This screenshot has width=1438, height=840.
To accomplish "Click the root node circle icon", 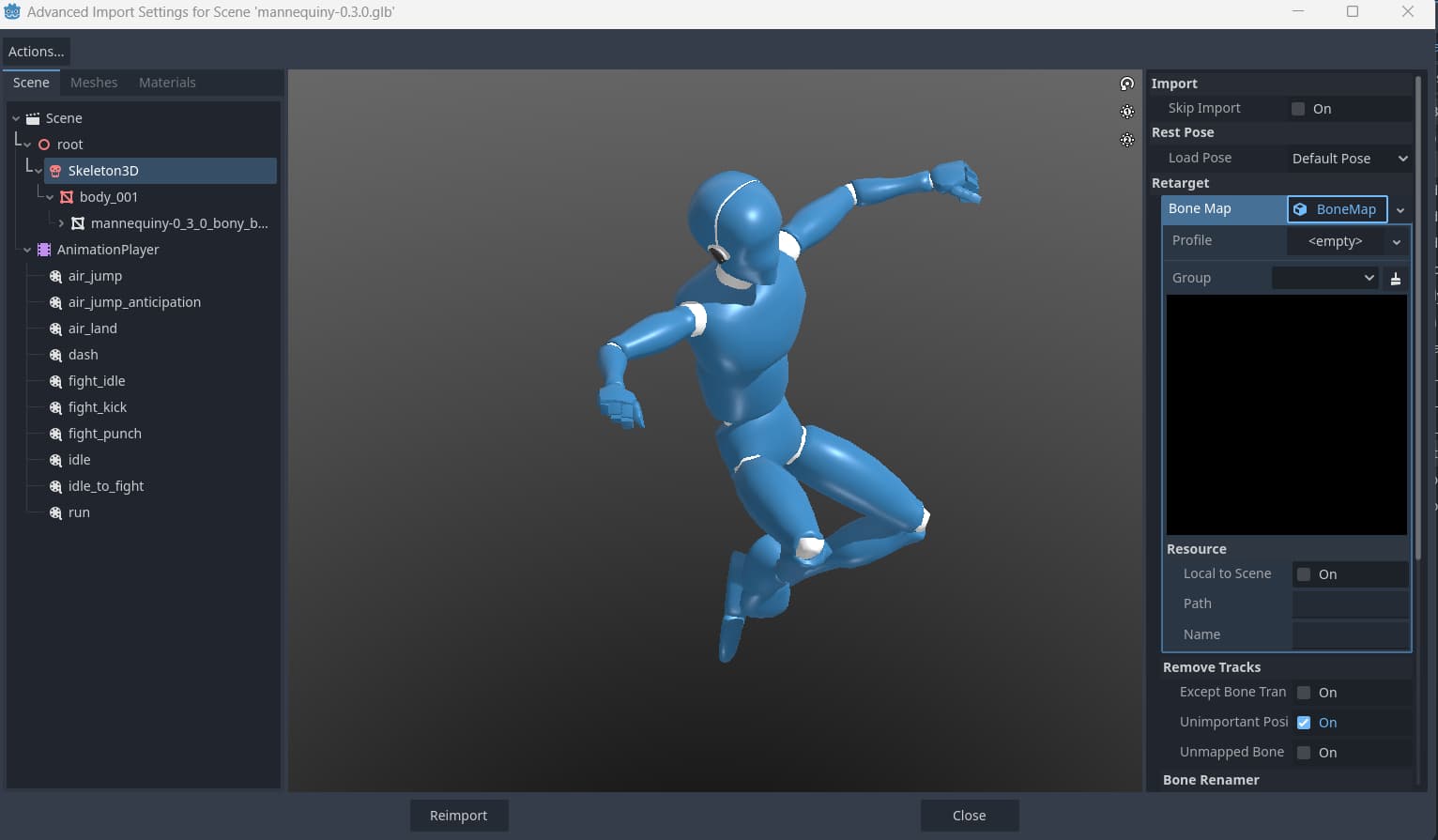I will (x=43, y=145).
